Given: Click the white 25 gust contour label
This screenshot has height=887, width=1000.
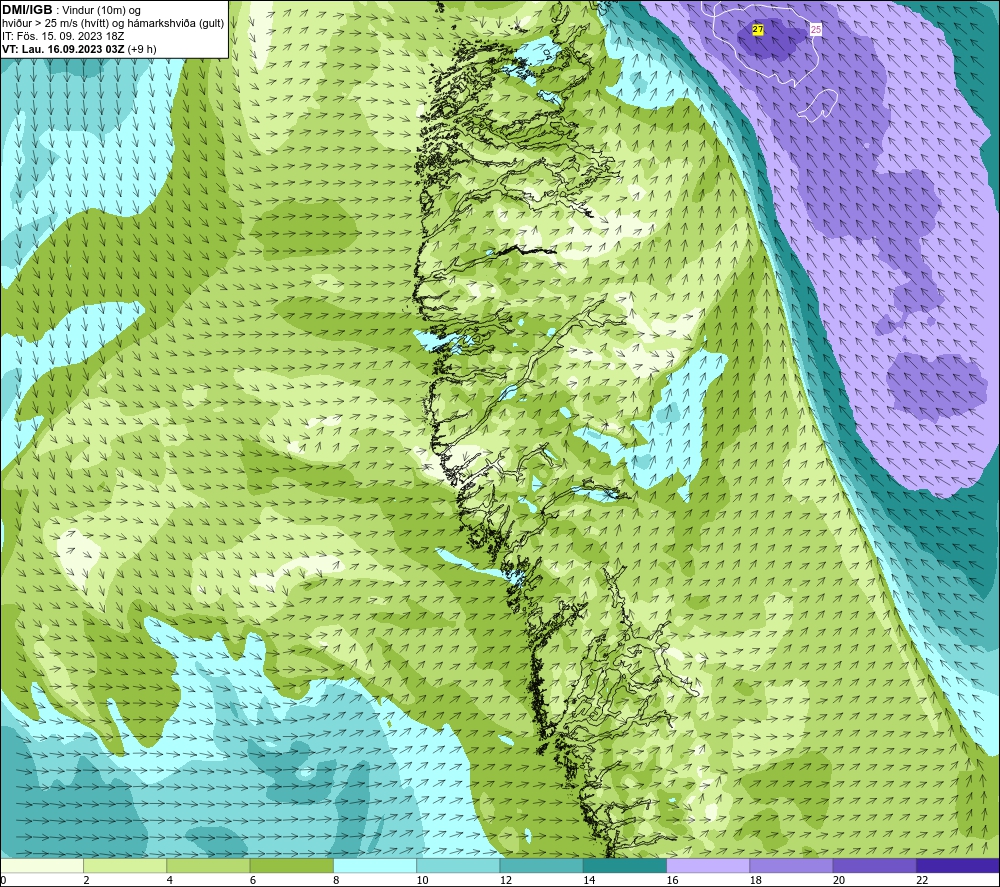Looking at the screenshot, I should (816, 29).
